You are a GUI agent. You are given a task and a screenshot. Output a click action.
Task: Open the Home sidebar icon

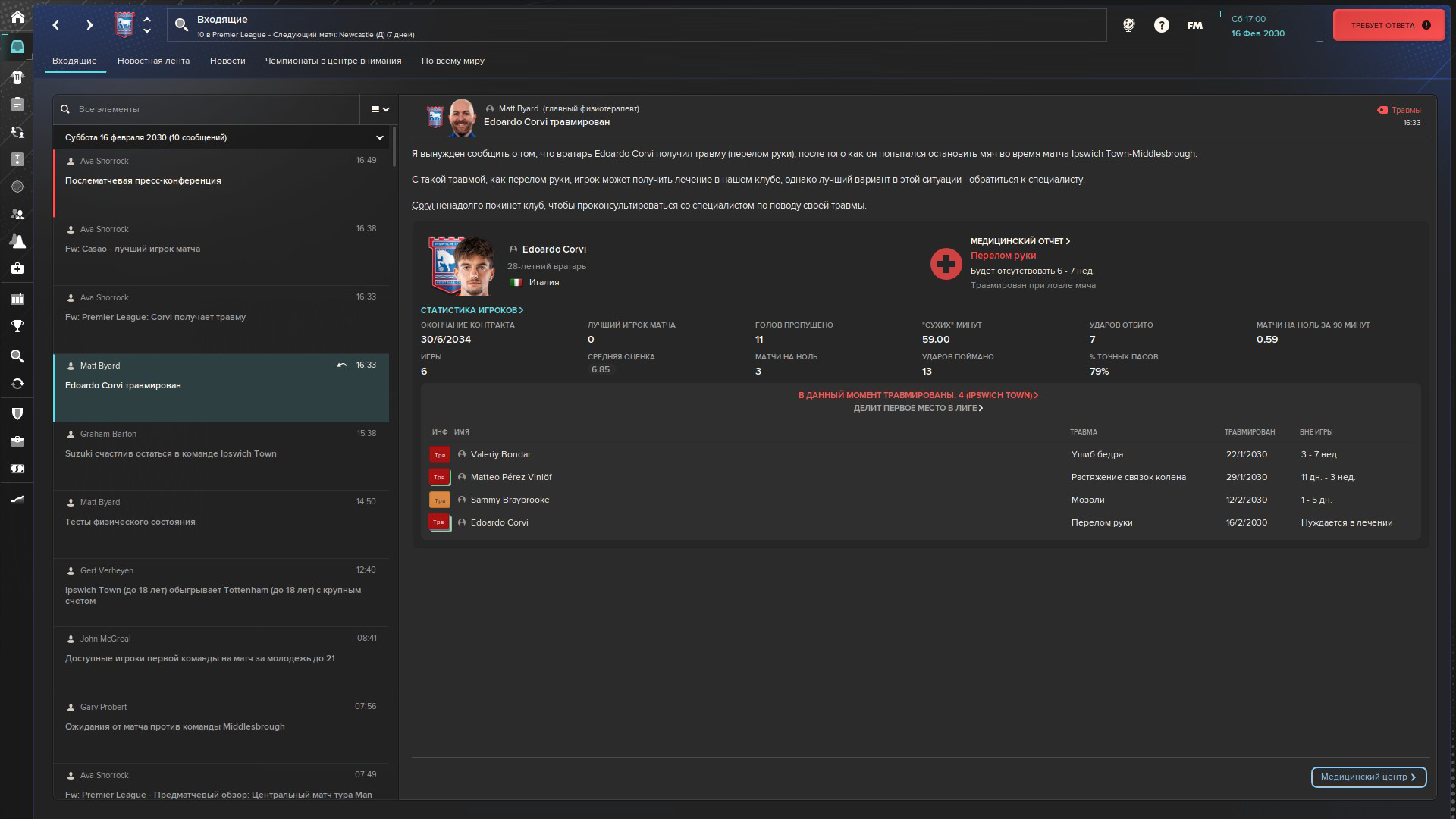[x=17, y=17]
